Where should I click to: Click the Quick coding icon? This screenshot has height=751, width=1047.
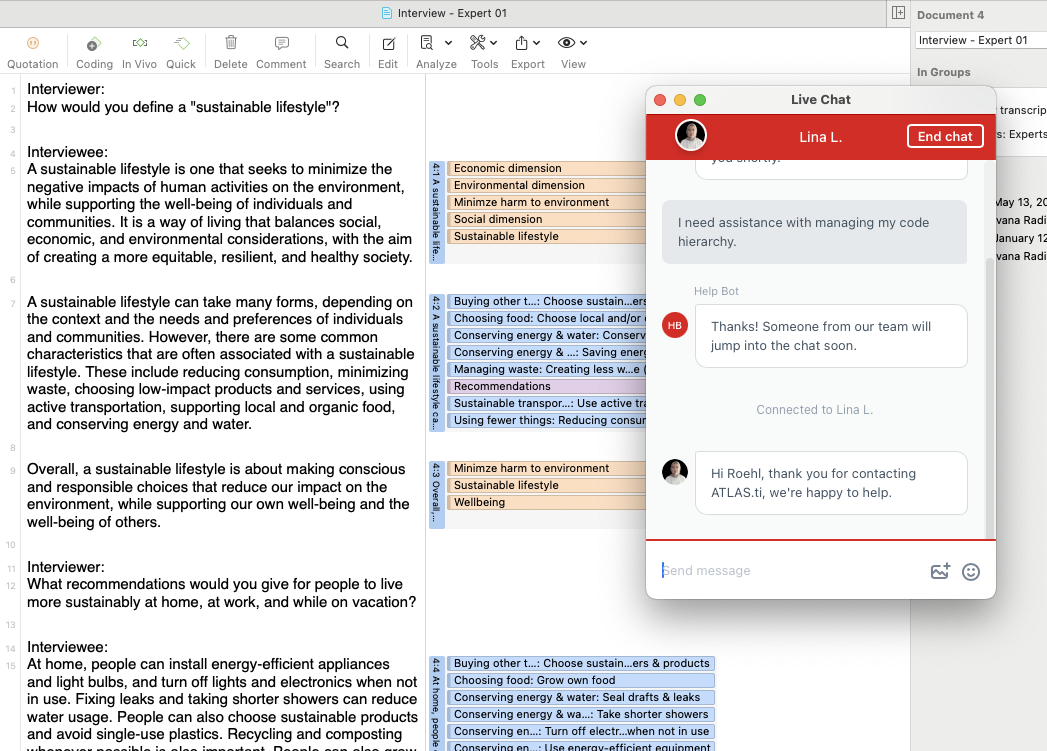[x=181, y=44]
